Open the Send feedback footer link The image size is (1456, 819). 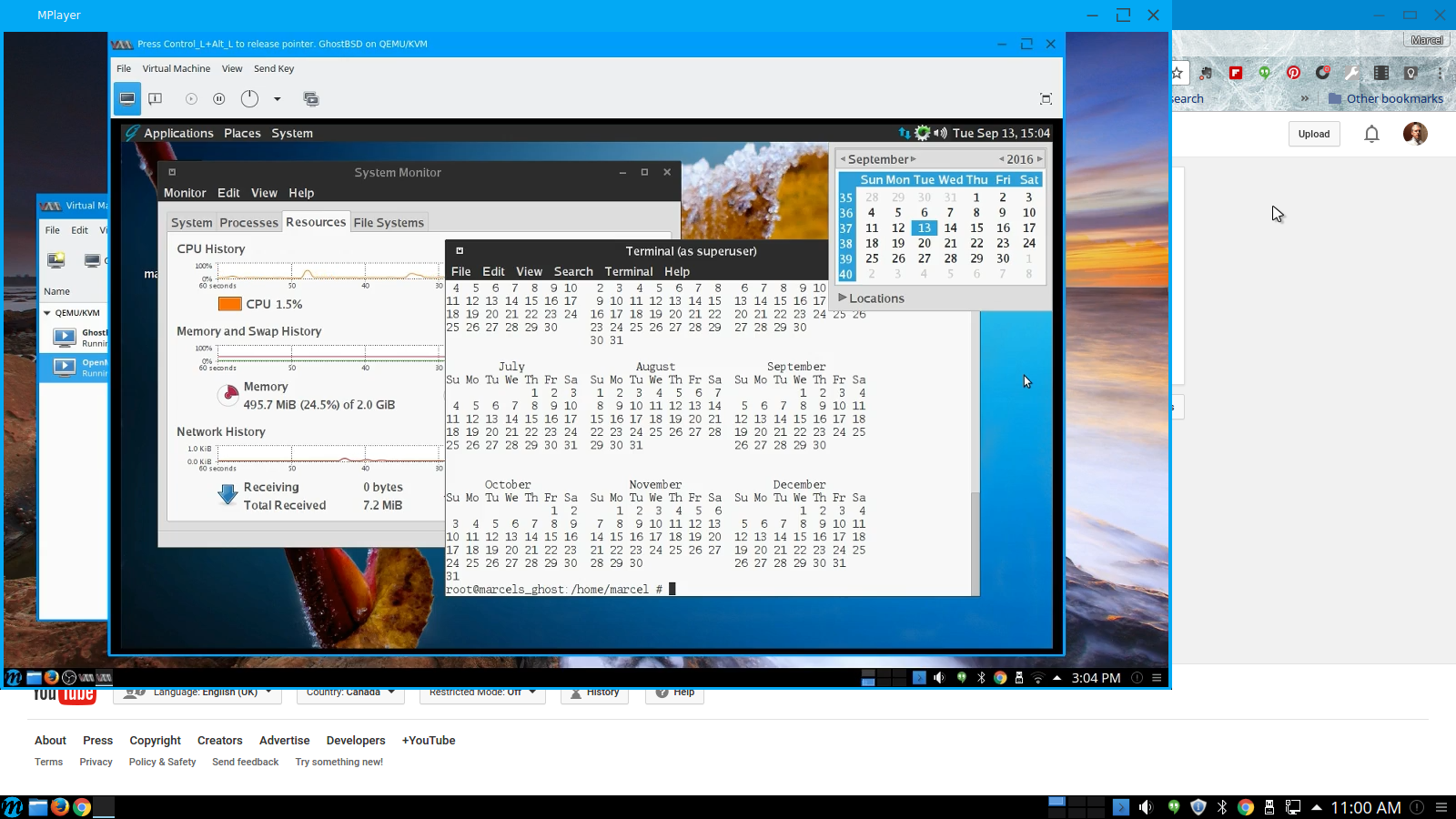click(x=246, y=762)
